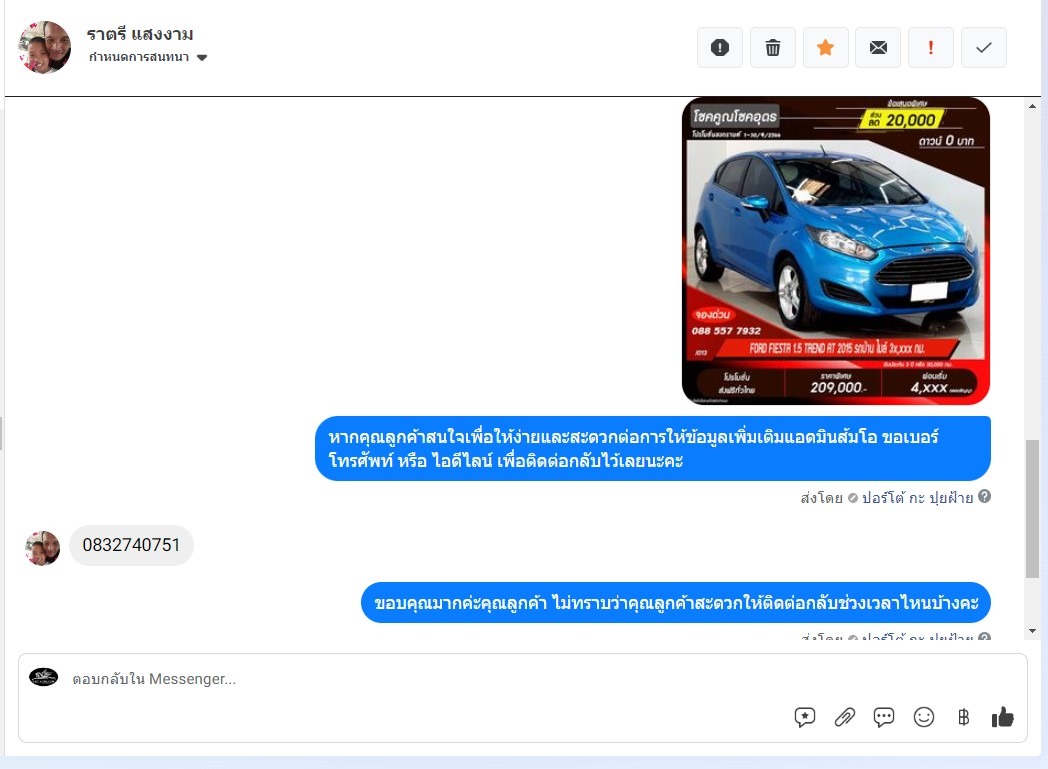Send a thumbs-up like

(1003, 717)
